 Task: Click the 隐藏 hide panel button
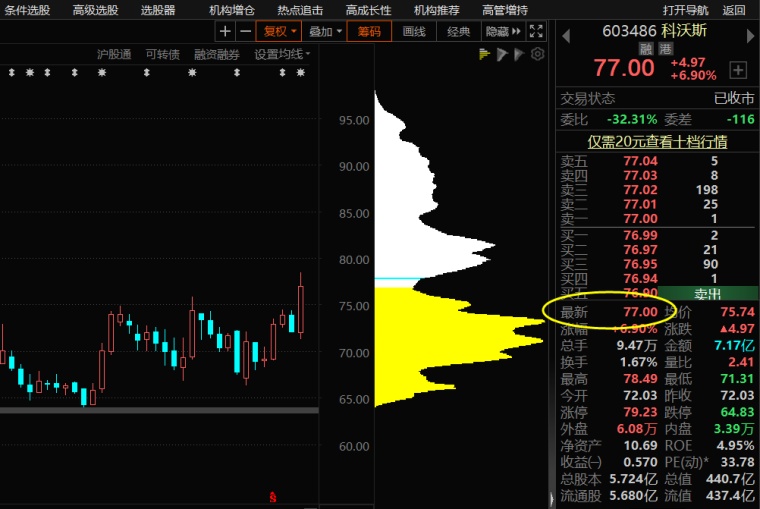point(503,32)
